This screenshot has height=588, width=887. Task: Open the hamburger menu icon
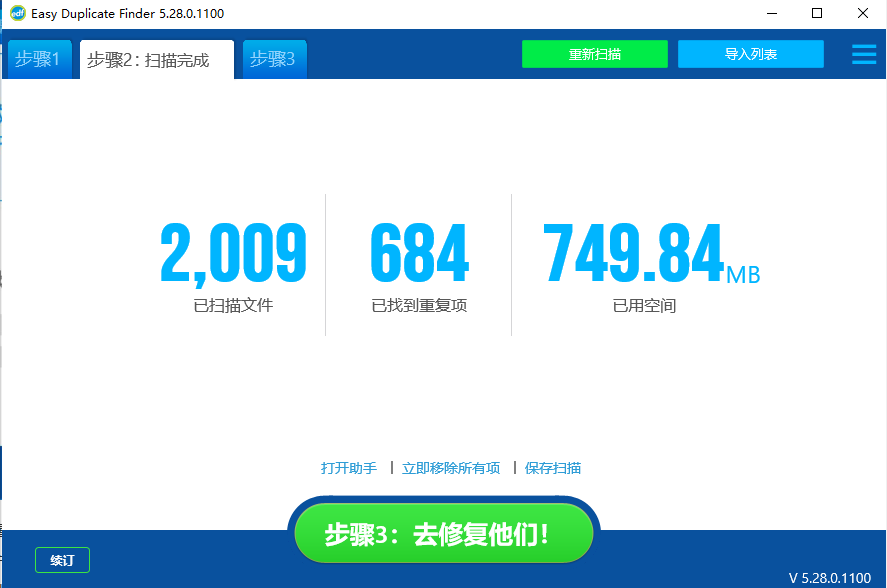[x=863, y=54]
